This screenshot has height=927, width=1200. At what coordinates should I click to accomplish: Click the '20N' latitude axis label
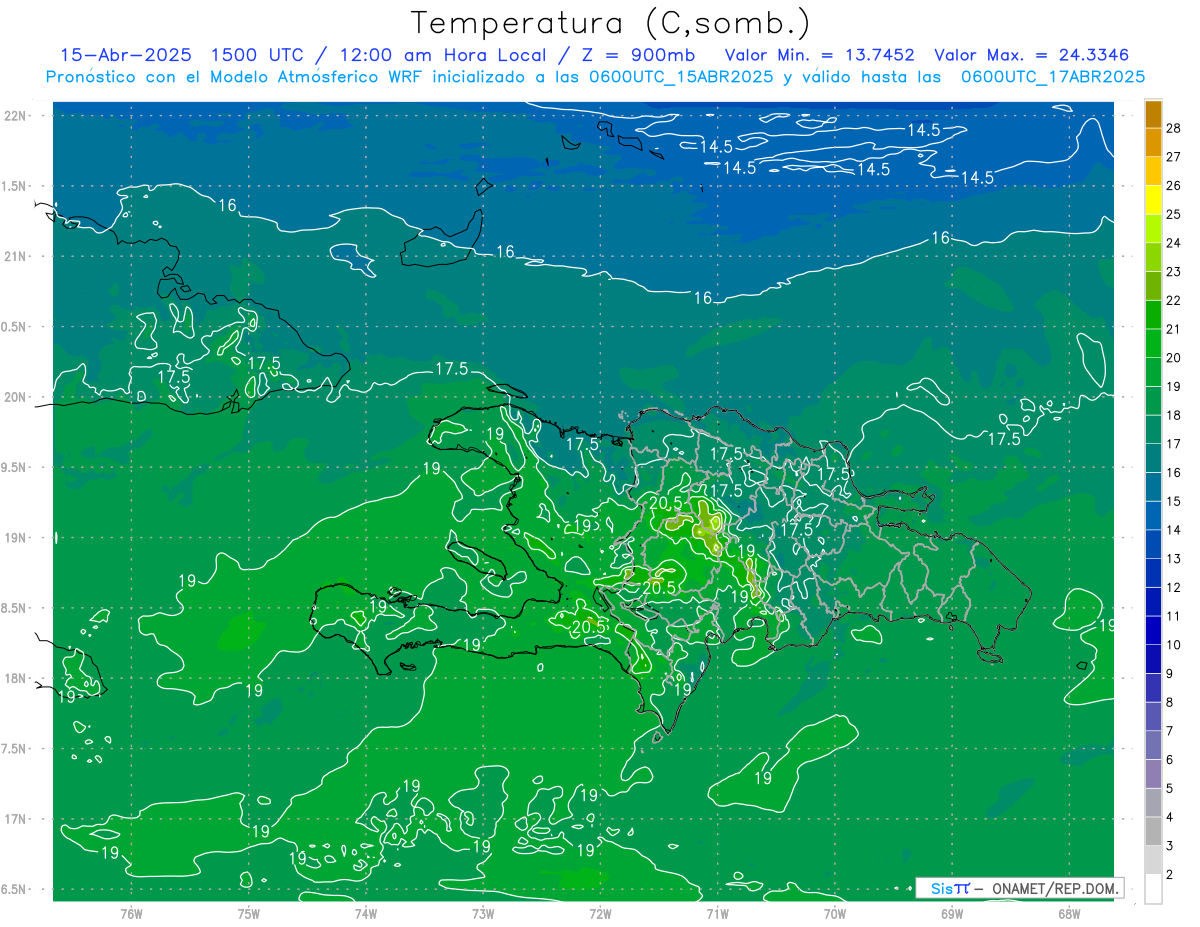coord(16,397)
